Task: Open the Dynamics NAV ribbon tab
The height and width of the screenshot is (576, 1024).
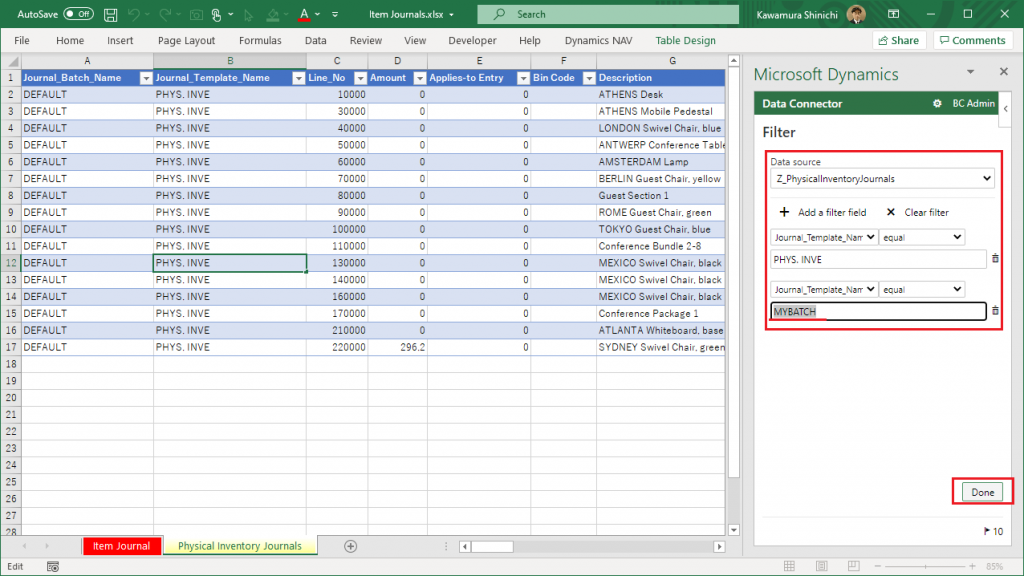Action: (x=598, y=40)
